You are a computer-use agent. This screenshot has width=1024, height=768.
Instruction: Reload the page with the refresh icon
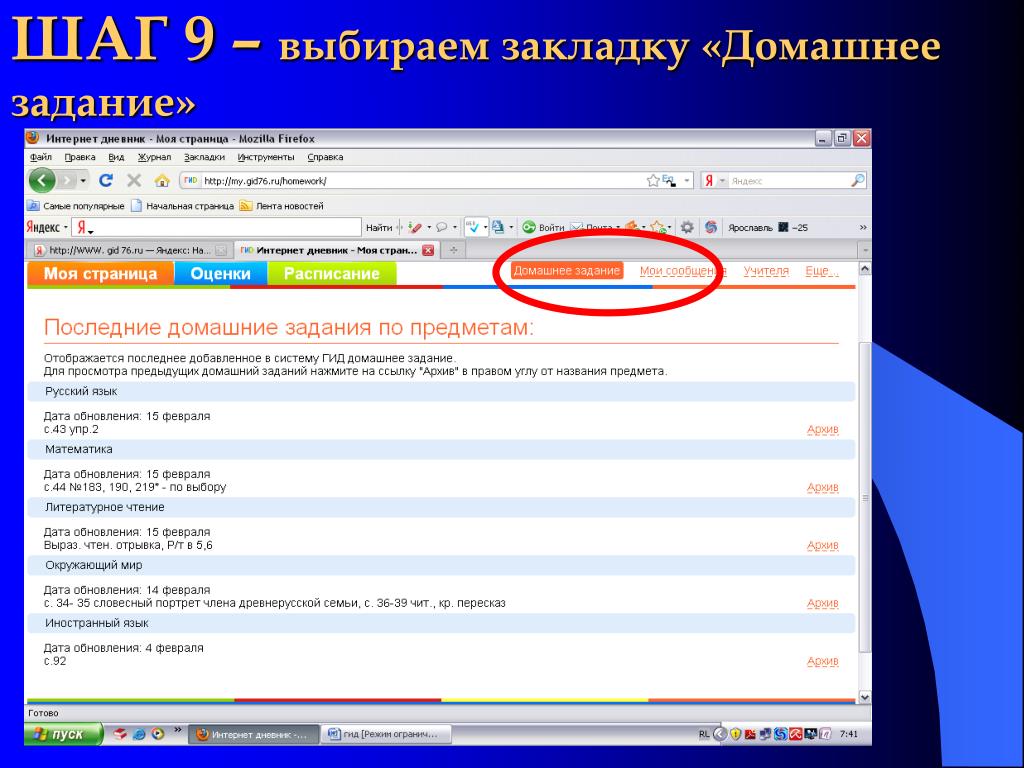[x=106, y=180]
